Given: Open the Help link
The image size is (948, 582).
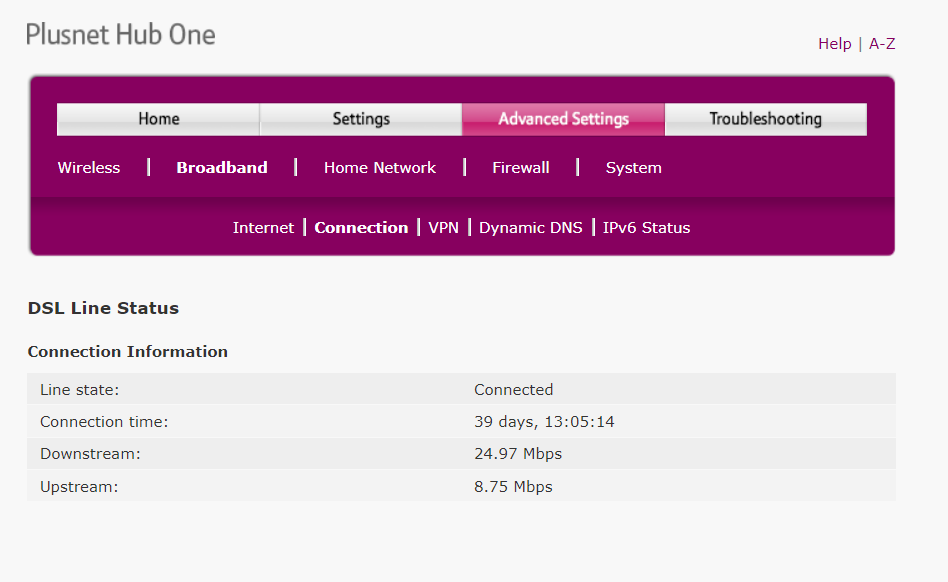Looking at the screenshot, I should pos(834,44).
